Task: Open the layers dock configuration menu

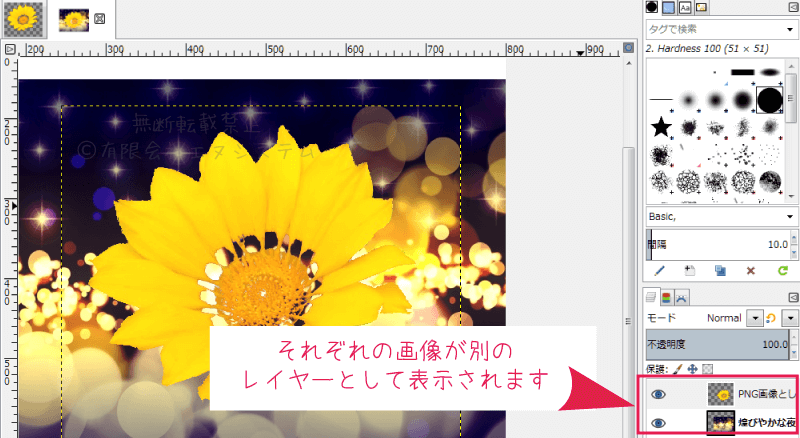Action: 793,297
